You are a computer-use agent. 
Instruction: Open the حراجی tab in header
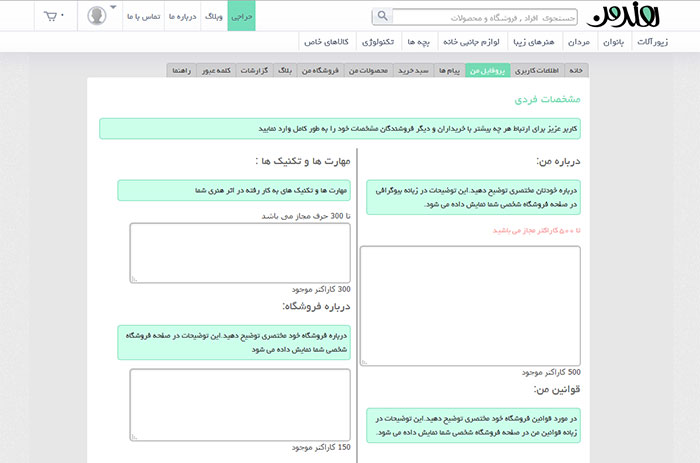click(242, 17)
